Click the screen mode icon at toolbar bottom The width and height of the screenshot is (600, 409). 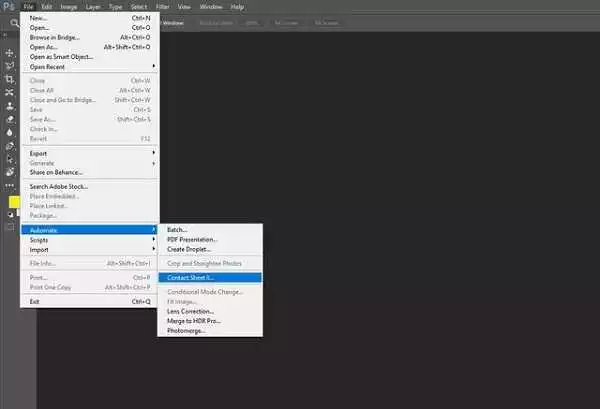click(10, 227)
